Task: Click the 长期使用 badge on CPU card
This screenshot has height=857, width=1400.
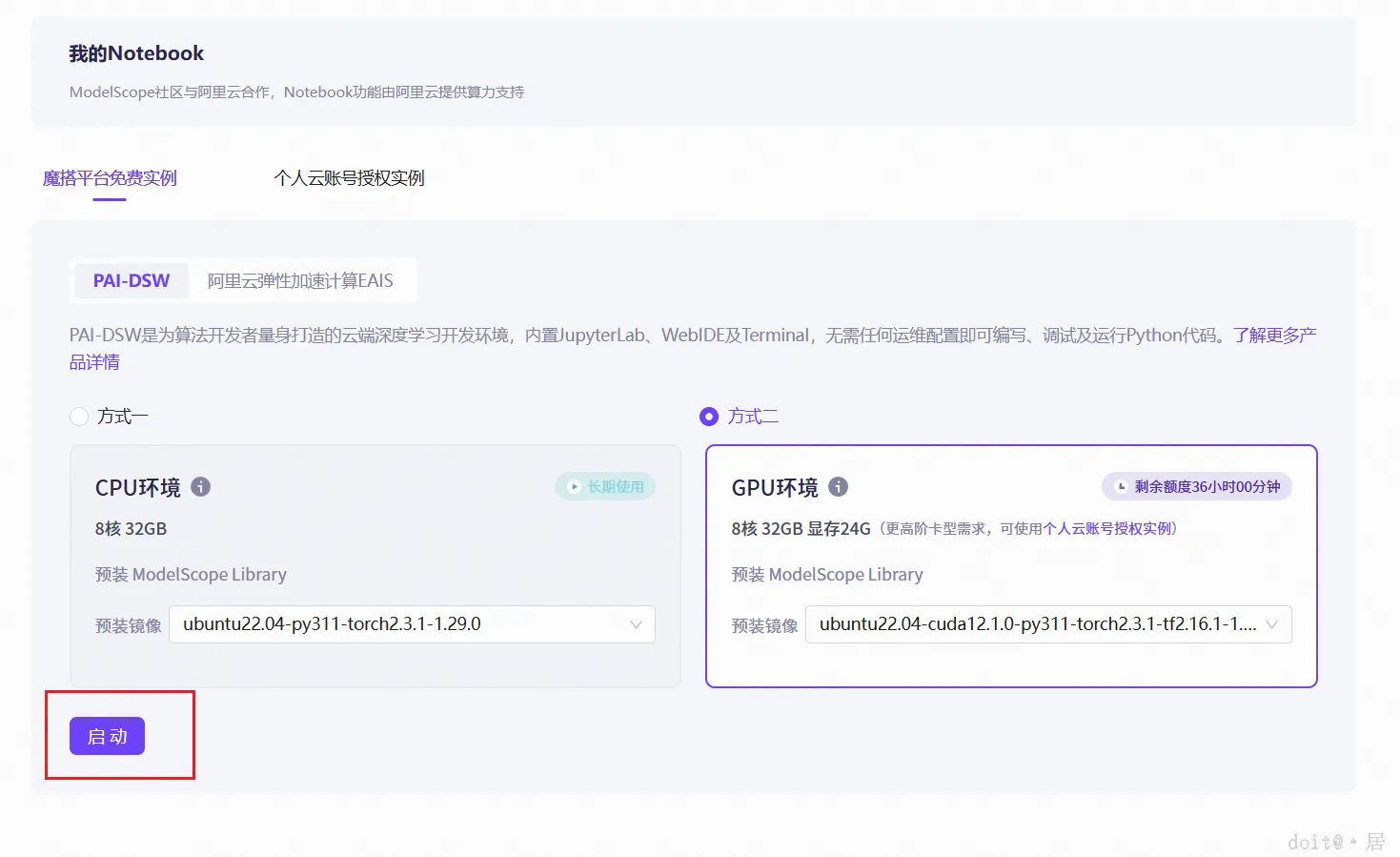Action: pos(604,486)
